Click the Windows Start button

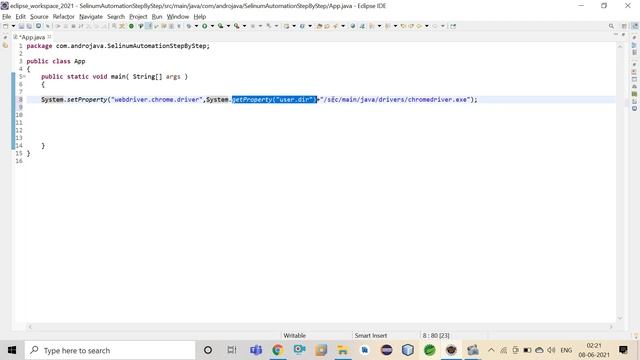point(12,350)
